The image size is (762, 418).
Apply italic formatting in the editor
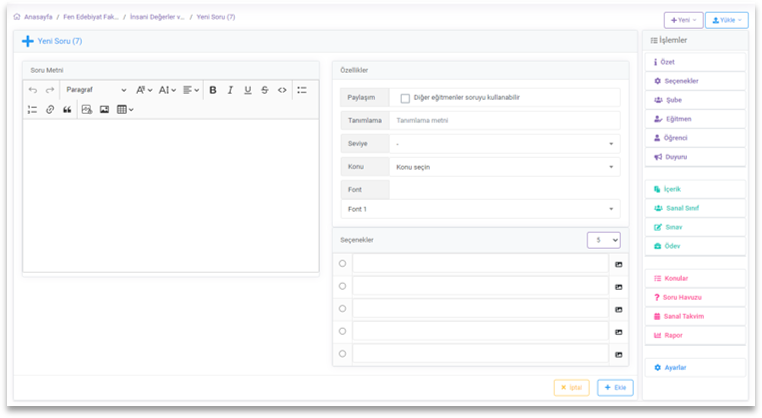point(230,90)
